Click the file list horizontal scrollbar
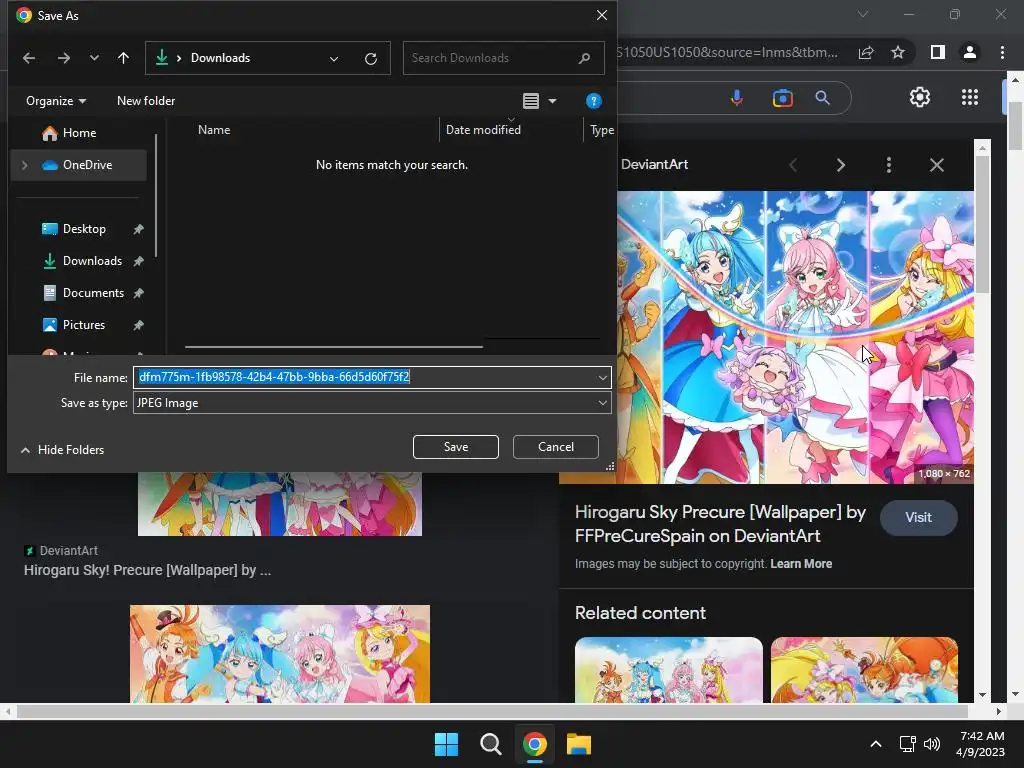1024x768 pixels. pyautogui.click(x=334, y=346)
